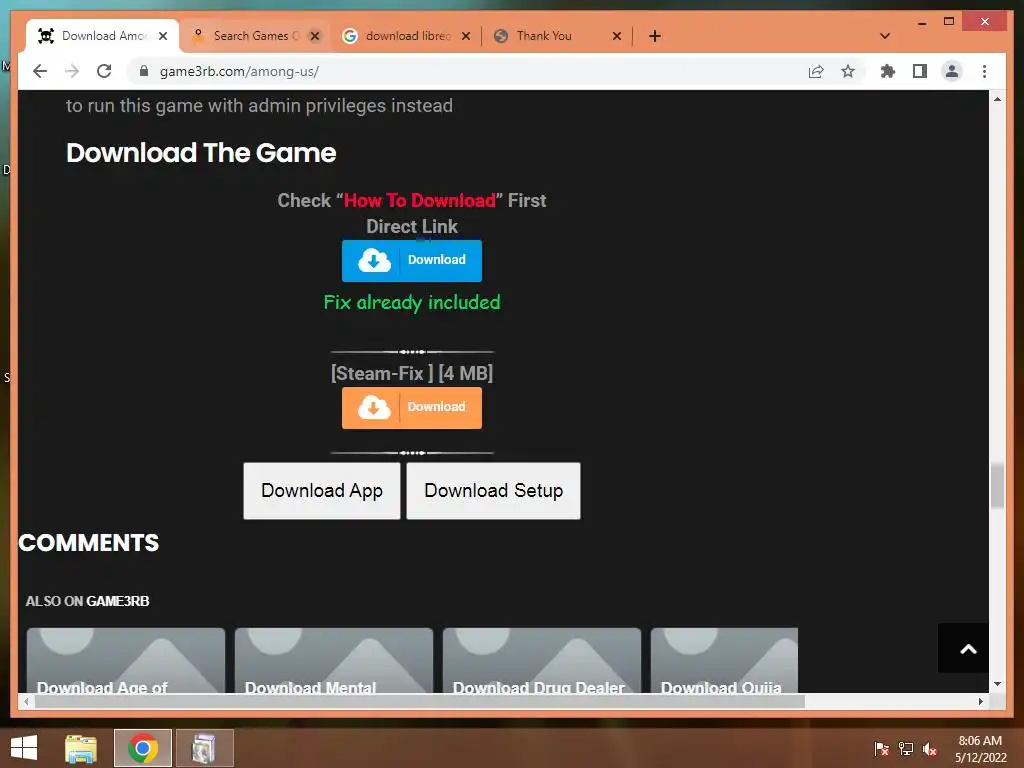Expand the tab search chevron
Screen dimensions: 1024x768
pos(885,36)
